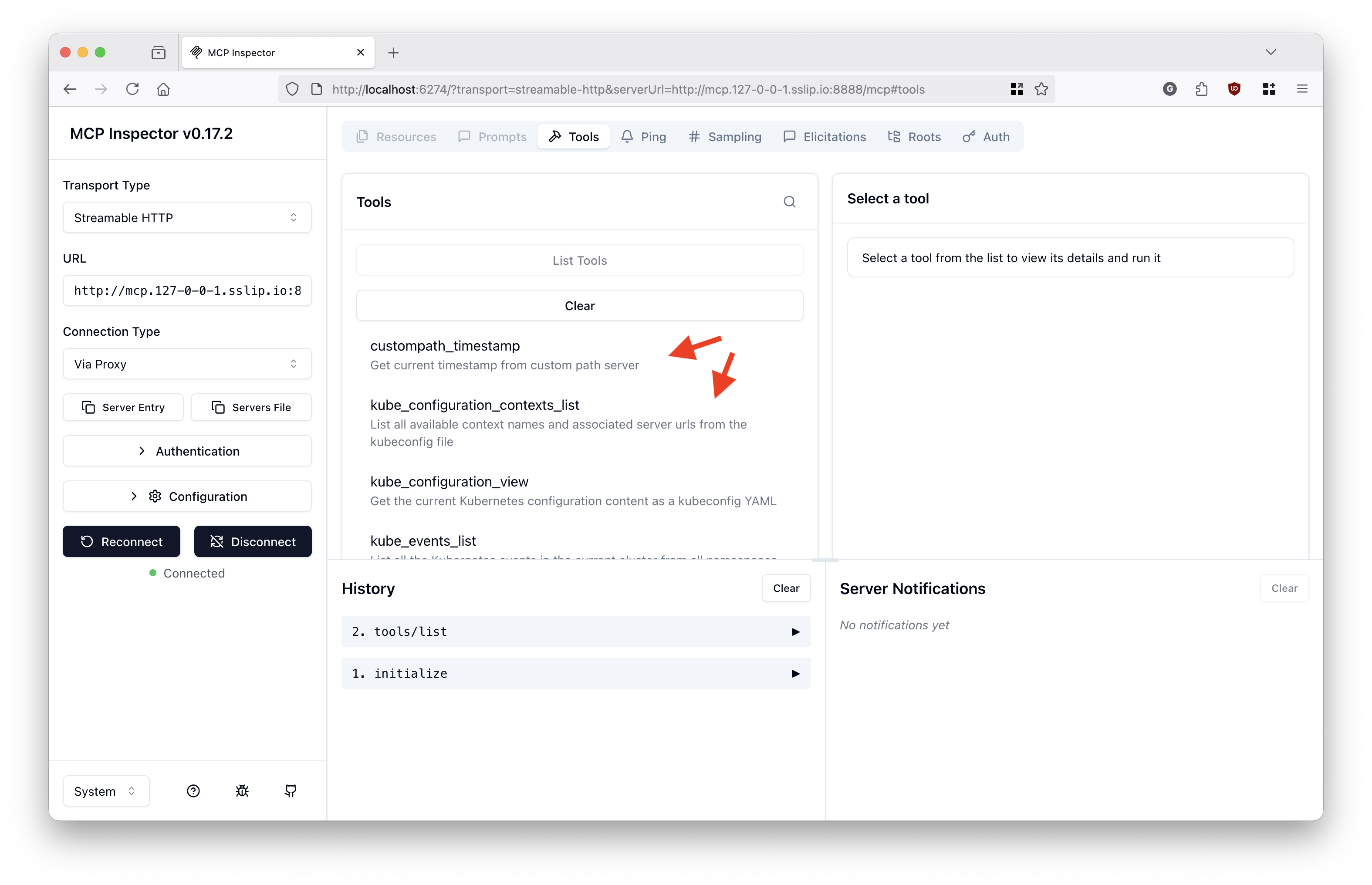
Task: Click the uBlock Origin shield icon
Action: 1233,89
